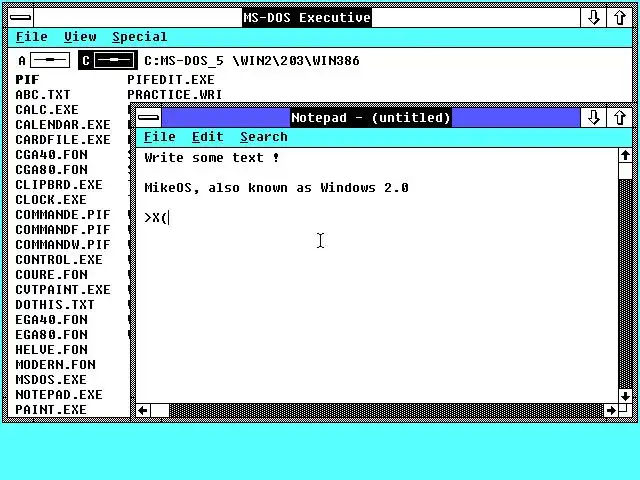The image size is (640, 480).
Task: Select CLOCK.EXE in file list
Action: tap(51, 200)
